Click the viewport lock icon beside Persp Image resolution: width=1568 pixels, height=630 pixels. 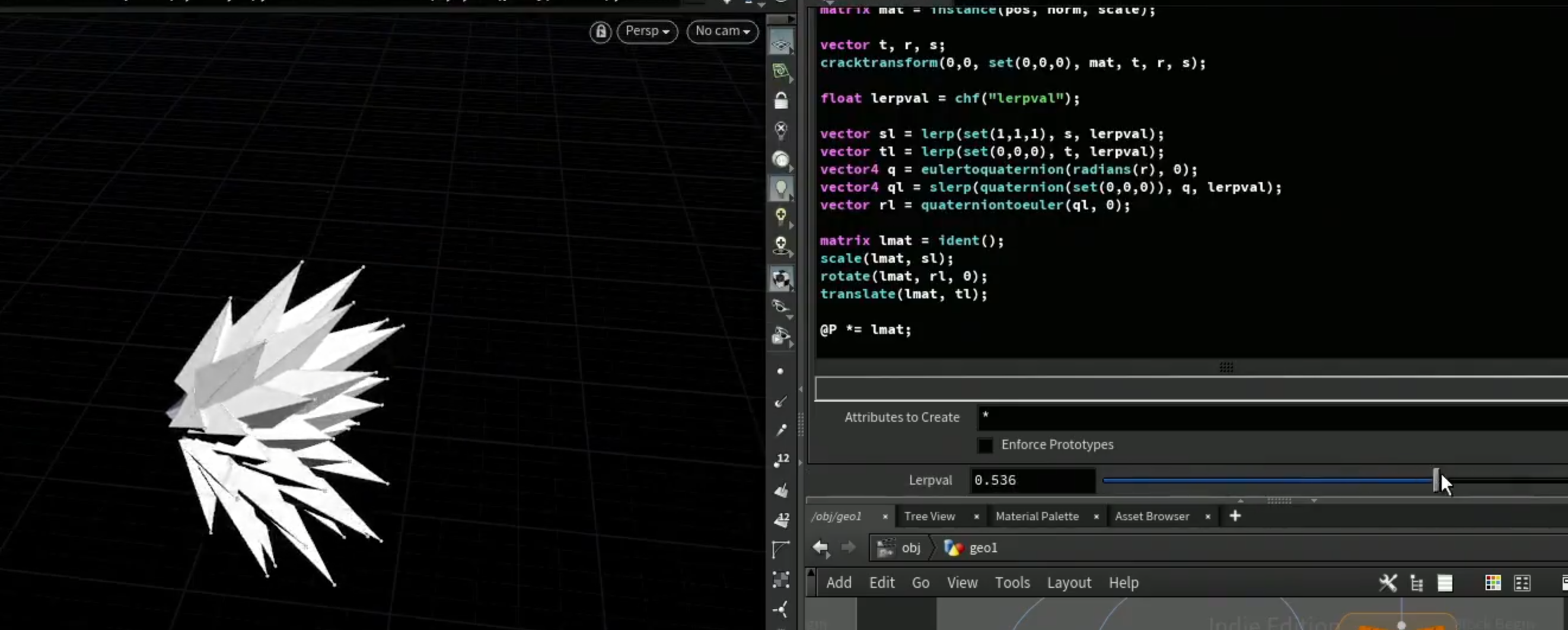pyautogui.click(x=600, y=31)
